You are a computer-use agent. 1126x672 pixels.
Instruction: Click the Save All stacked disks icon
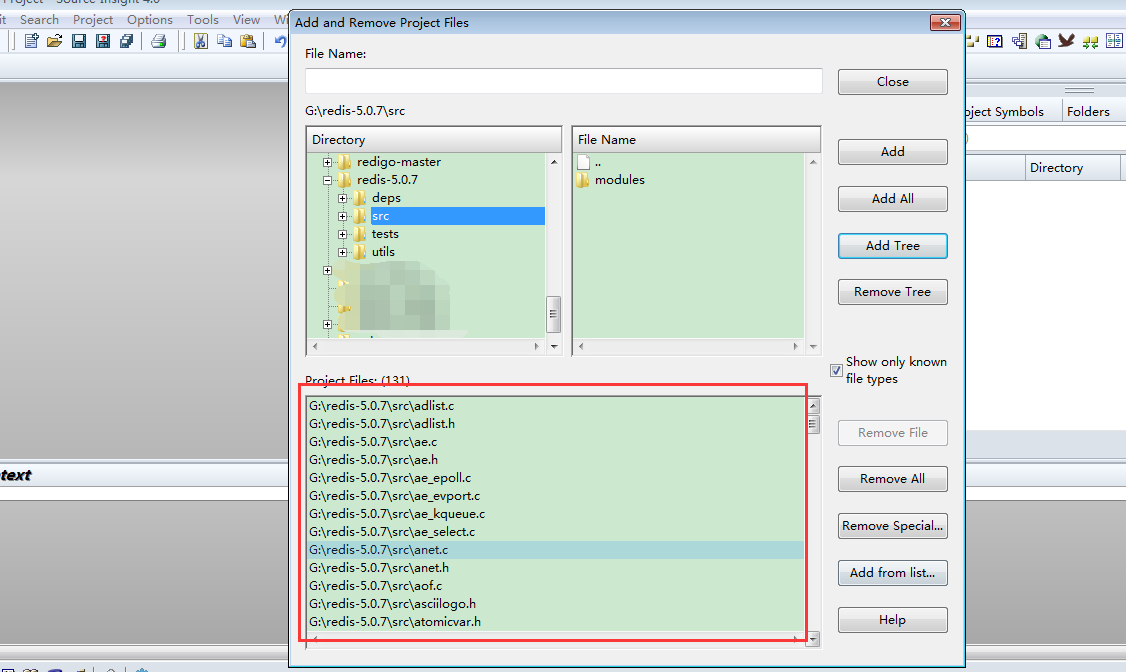pos(126,41)
